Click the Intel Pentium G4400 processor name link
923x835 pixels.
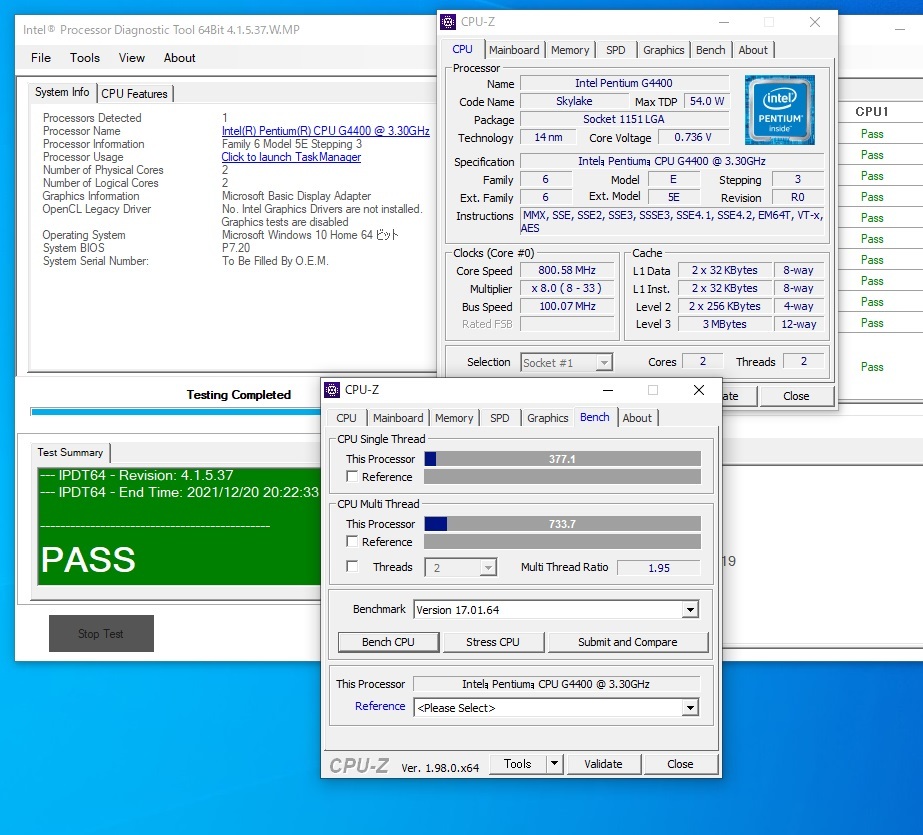tap(325, 131)
